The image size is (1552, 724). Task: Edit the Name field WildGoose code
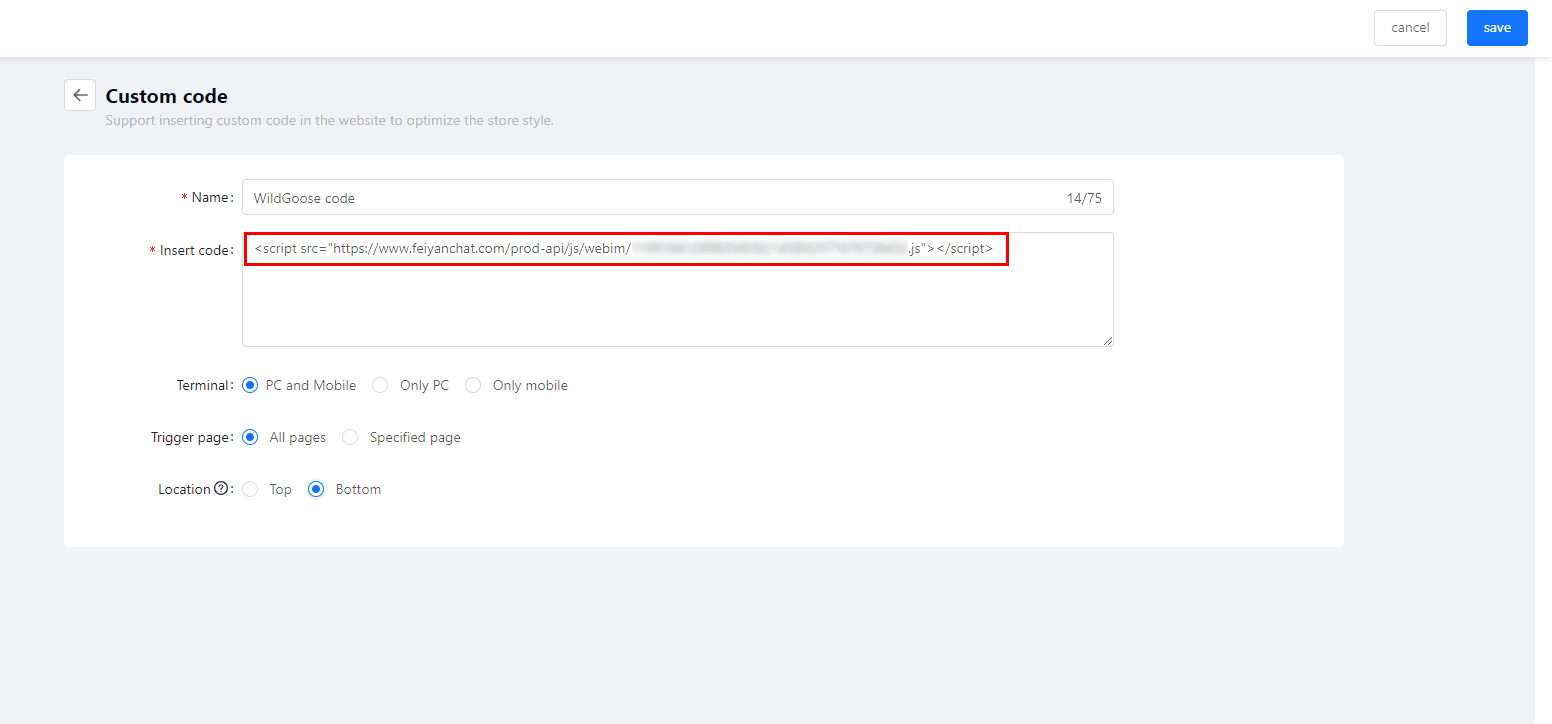677,197
